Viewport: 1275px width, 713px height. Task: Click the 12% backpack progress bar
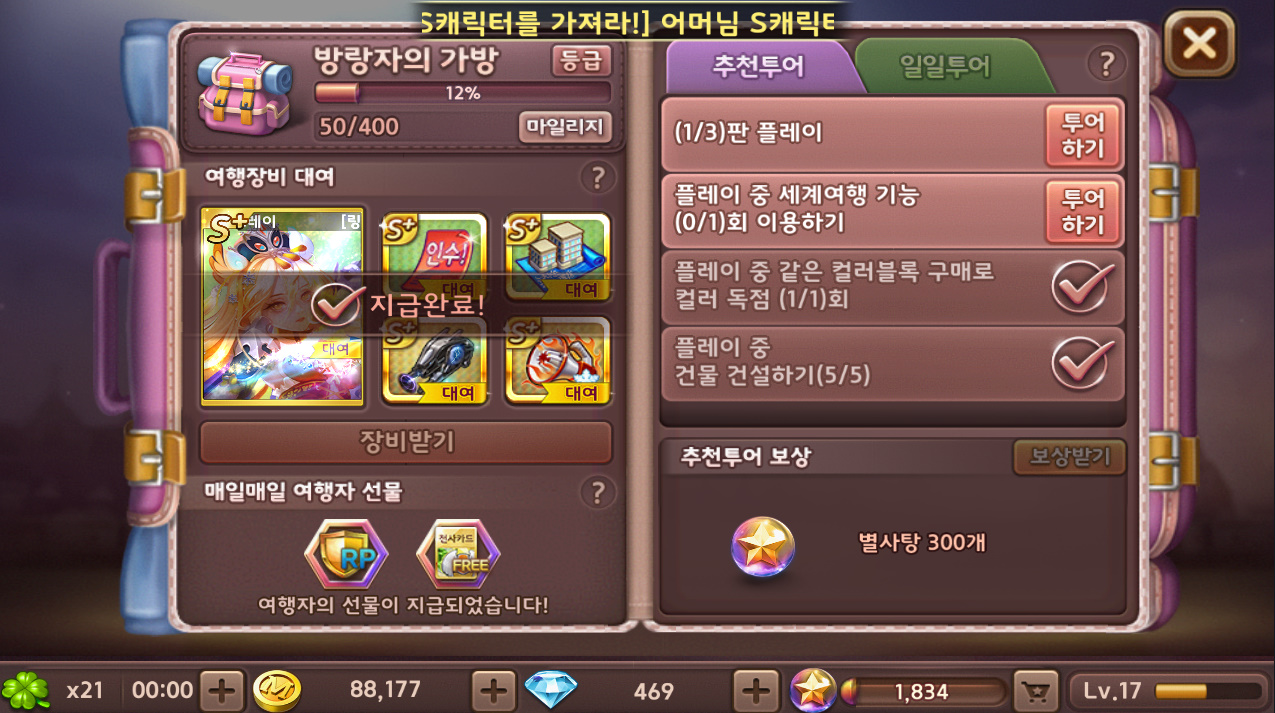click(x=463, y=93)
